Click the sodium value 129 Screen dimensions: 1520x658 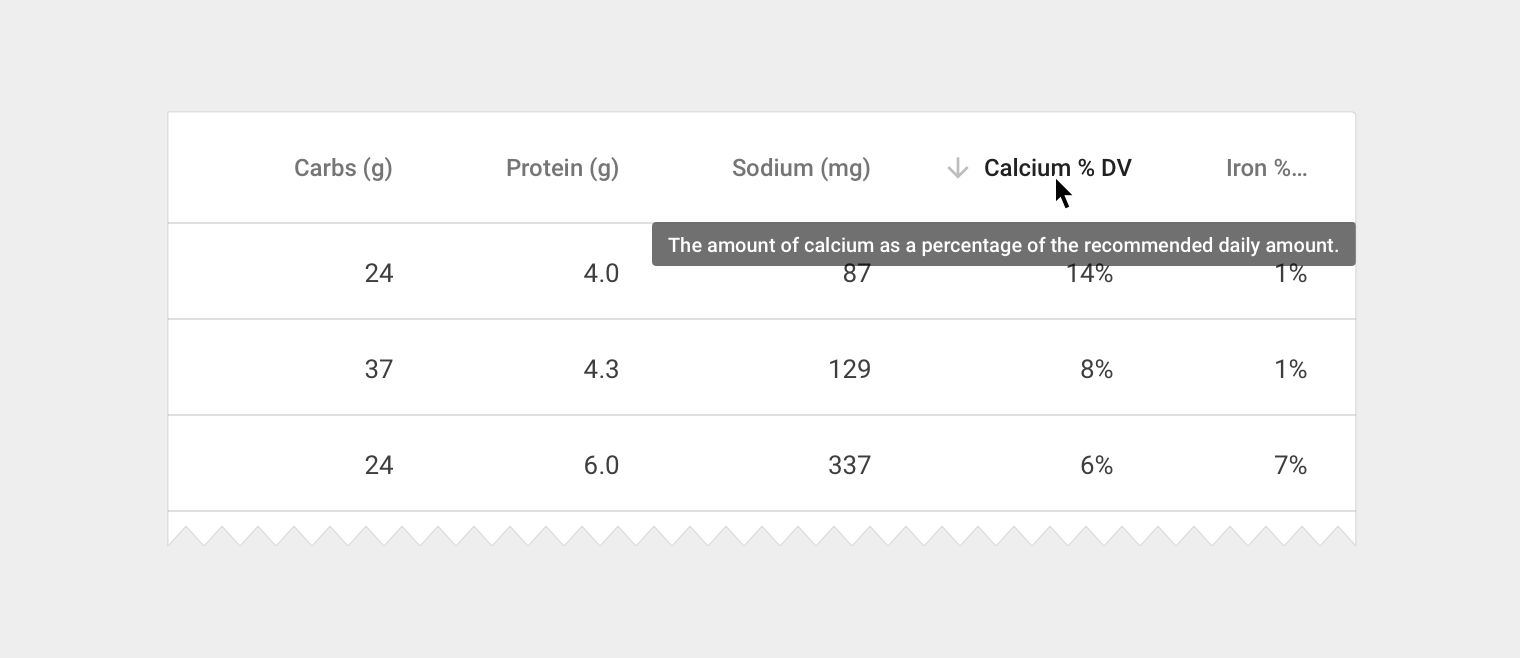click(x=849, y=369)
